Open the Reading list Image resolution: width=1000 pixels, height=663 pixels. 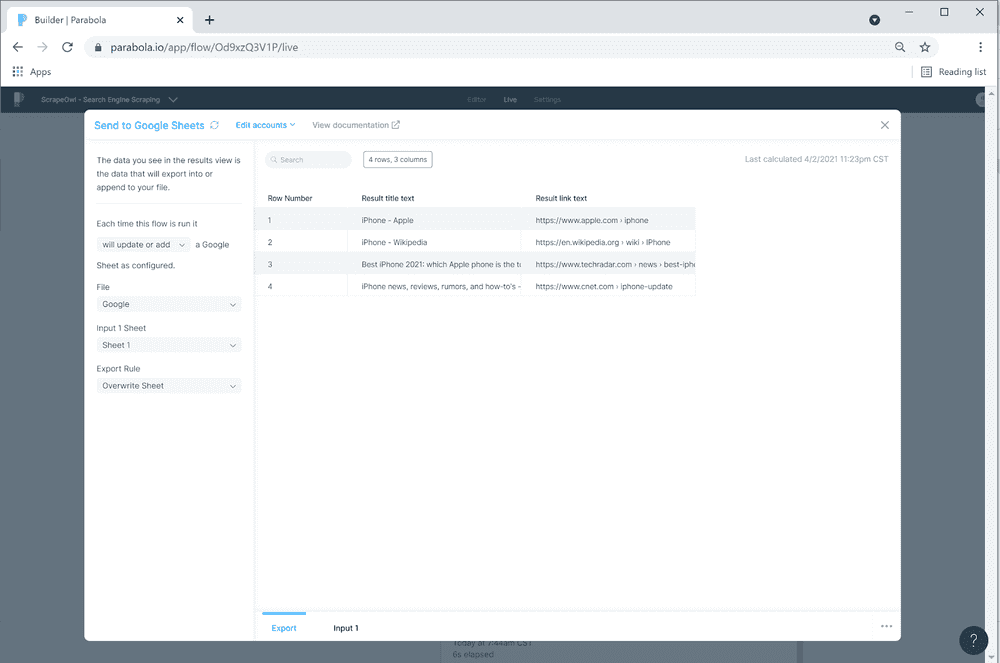pos(953,71)
